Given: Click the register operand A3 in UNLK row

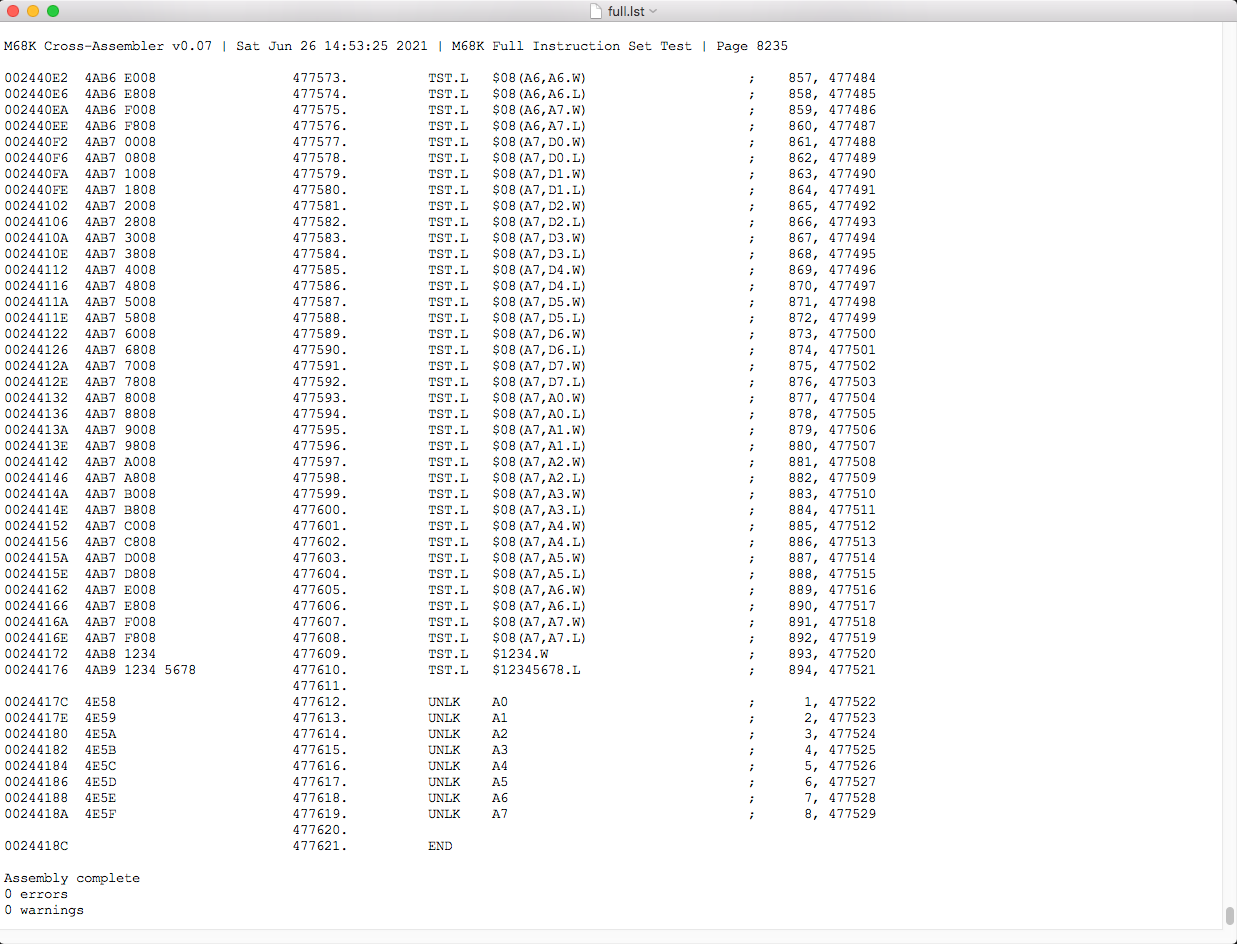Looking at the screenshot, I should click(x=500, y=750).
